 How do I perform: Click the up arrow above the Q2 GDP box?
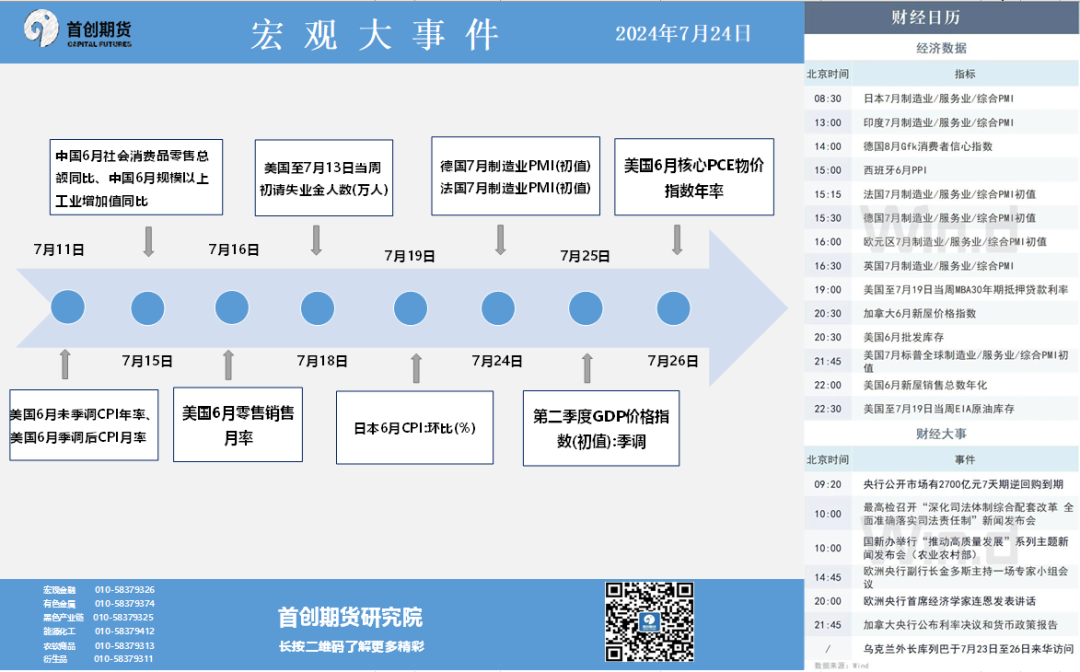tap(586, 367)
